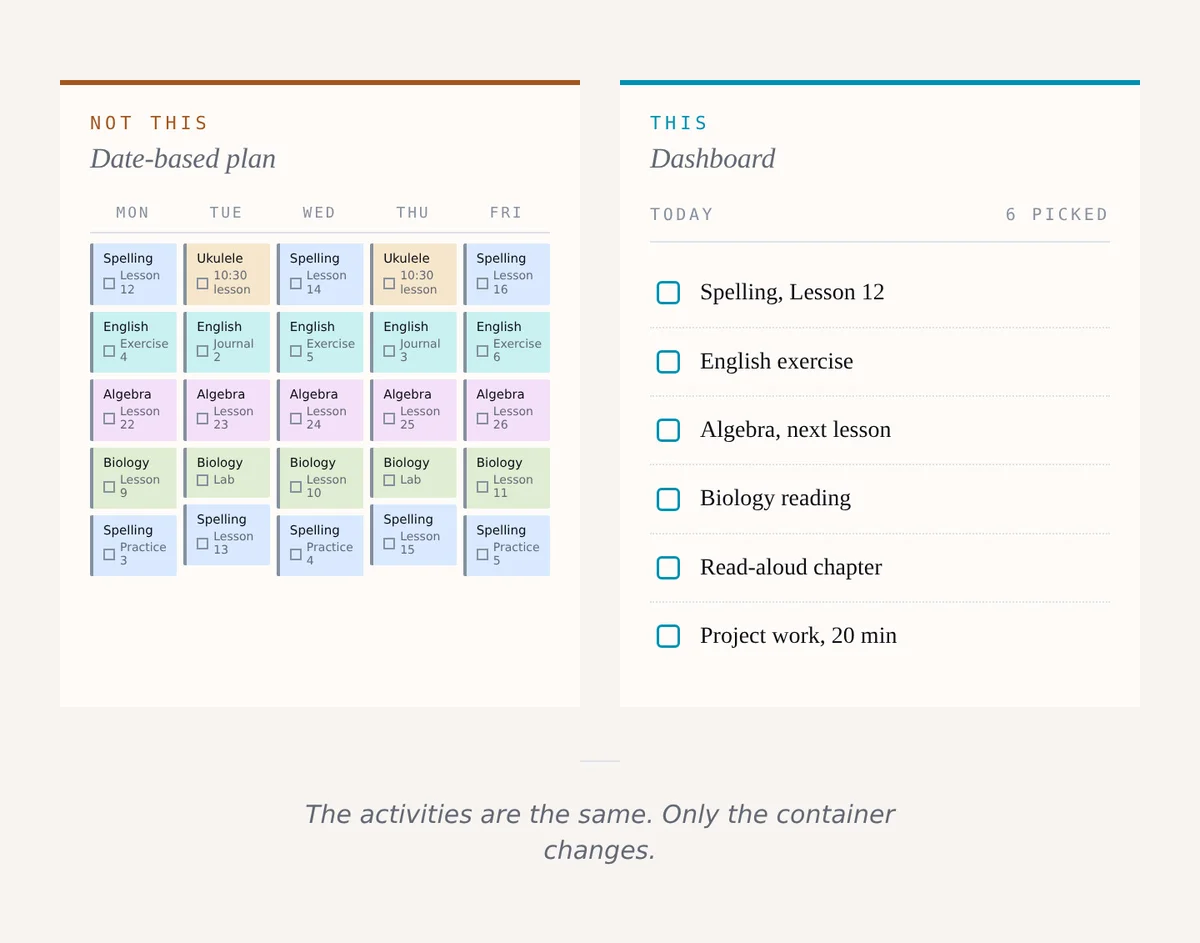This screenshot has width=1200, height=943.
Task: Tick the English Exercise 6 checkbox
Action: [x=482, y=351]
